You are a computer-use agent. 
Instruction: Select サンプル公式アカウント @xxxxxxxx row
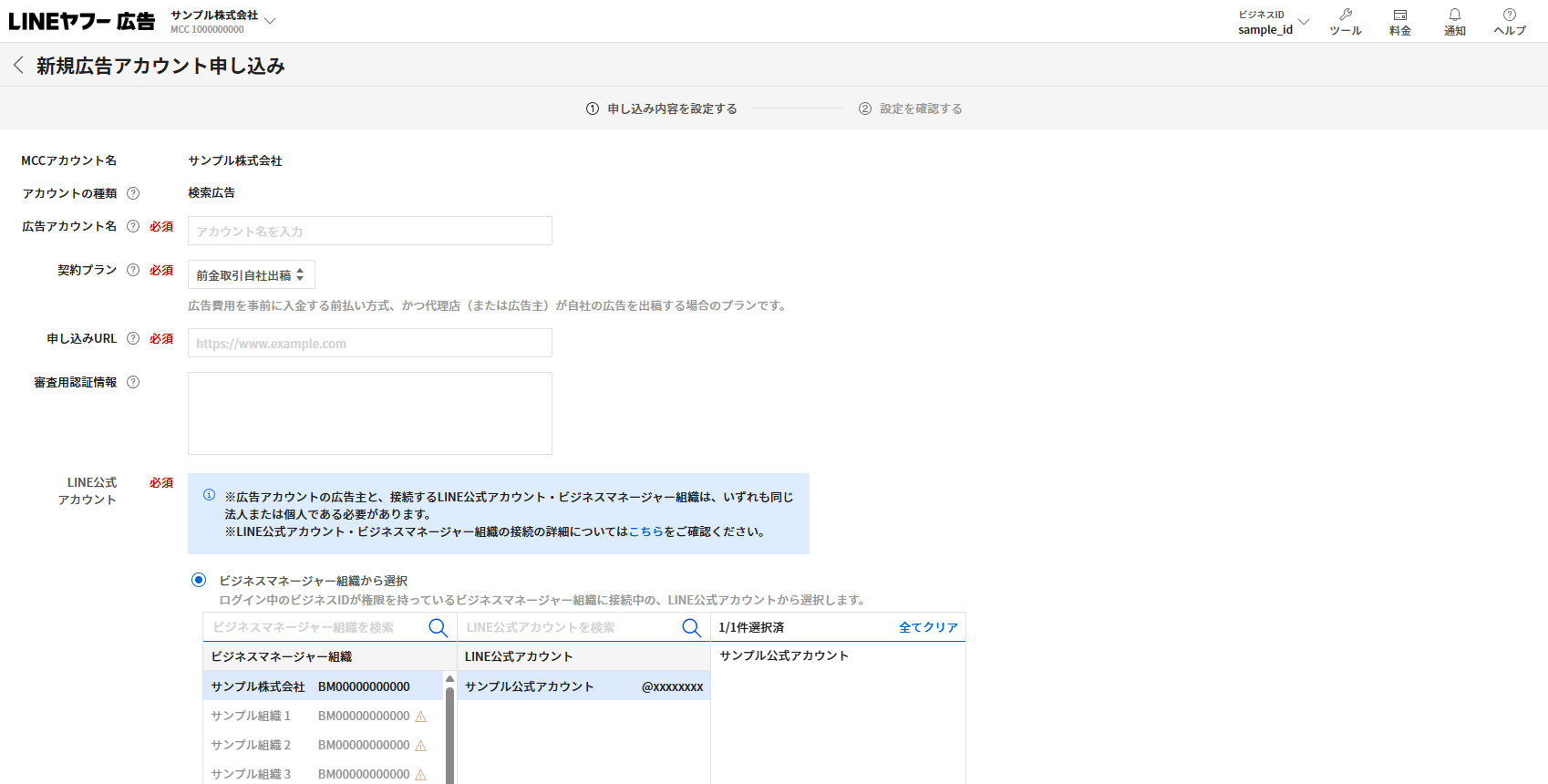[x=583, y=686]
